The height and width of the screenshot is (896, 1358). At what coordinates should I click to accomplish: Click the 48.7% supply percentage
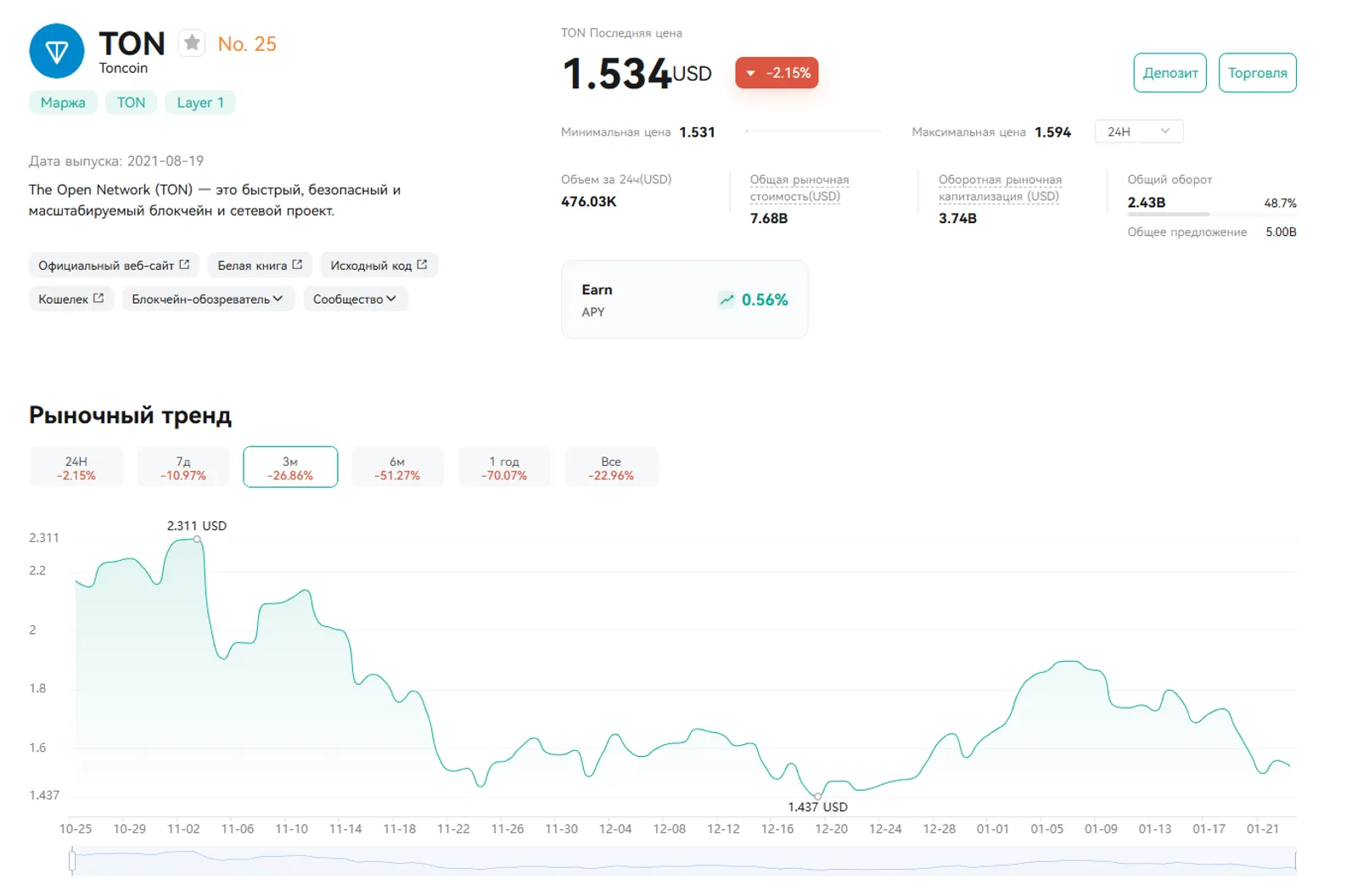(x=1280, y=203)
